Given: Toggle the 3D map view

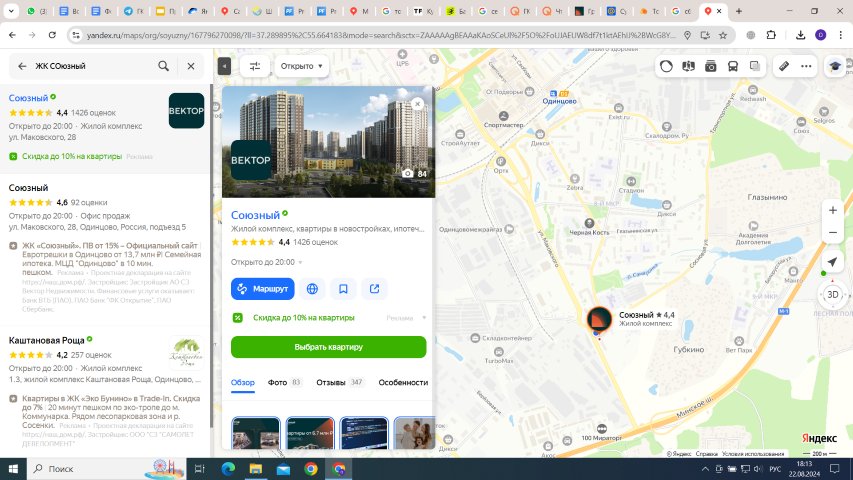Looking at the screenshot, I should coord(832,295).
